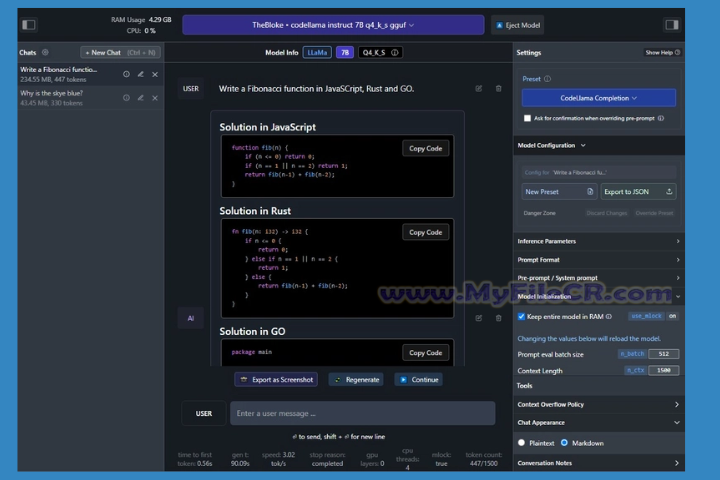The width and height of the screenshot is (720, 480).
Task: Regenerate the AI response
Action: coord(356,379)
